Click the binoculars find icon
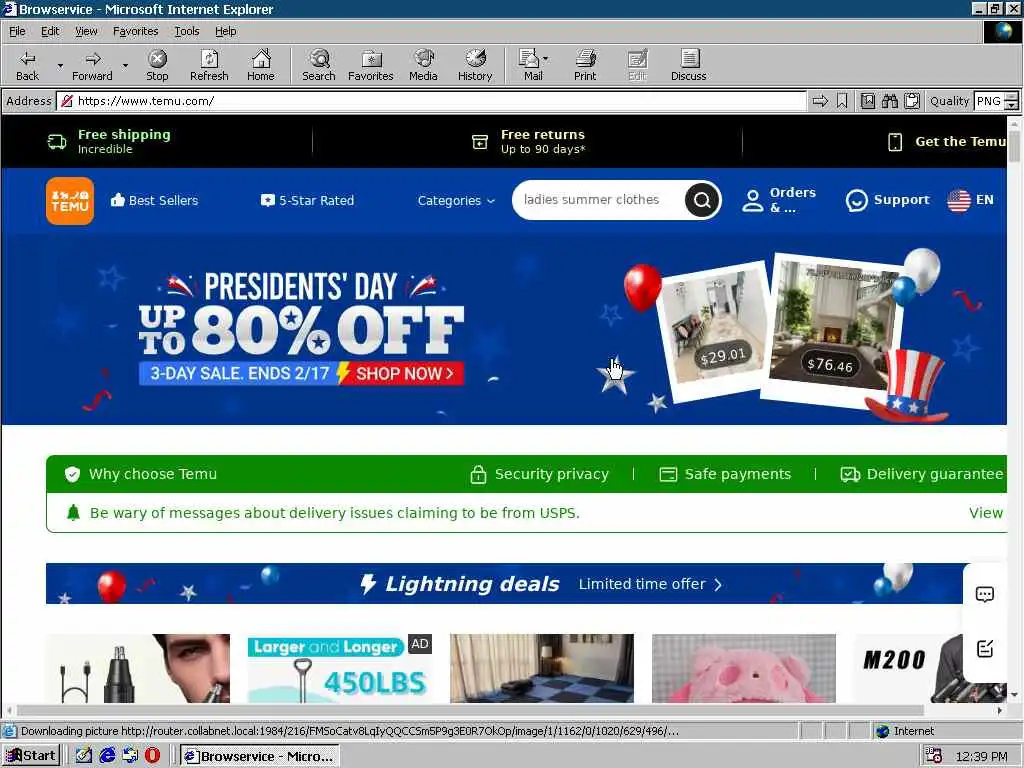The width and height of the screenshot is (1024, 768). pos(889,101)
